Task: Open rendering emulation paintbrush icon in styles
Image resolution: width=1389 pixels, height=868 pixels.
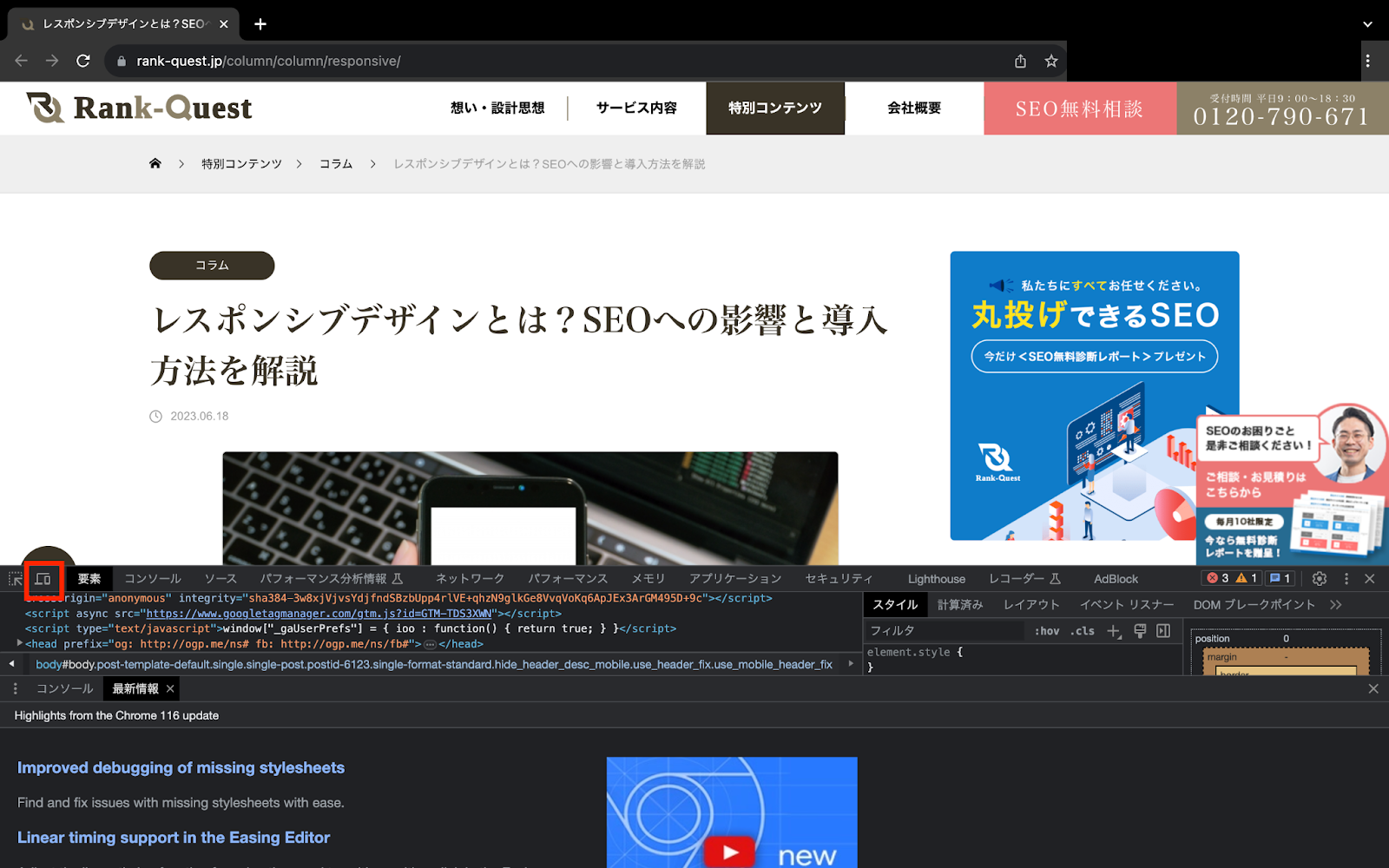Action: click(1140, 631)
